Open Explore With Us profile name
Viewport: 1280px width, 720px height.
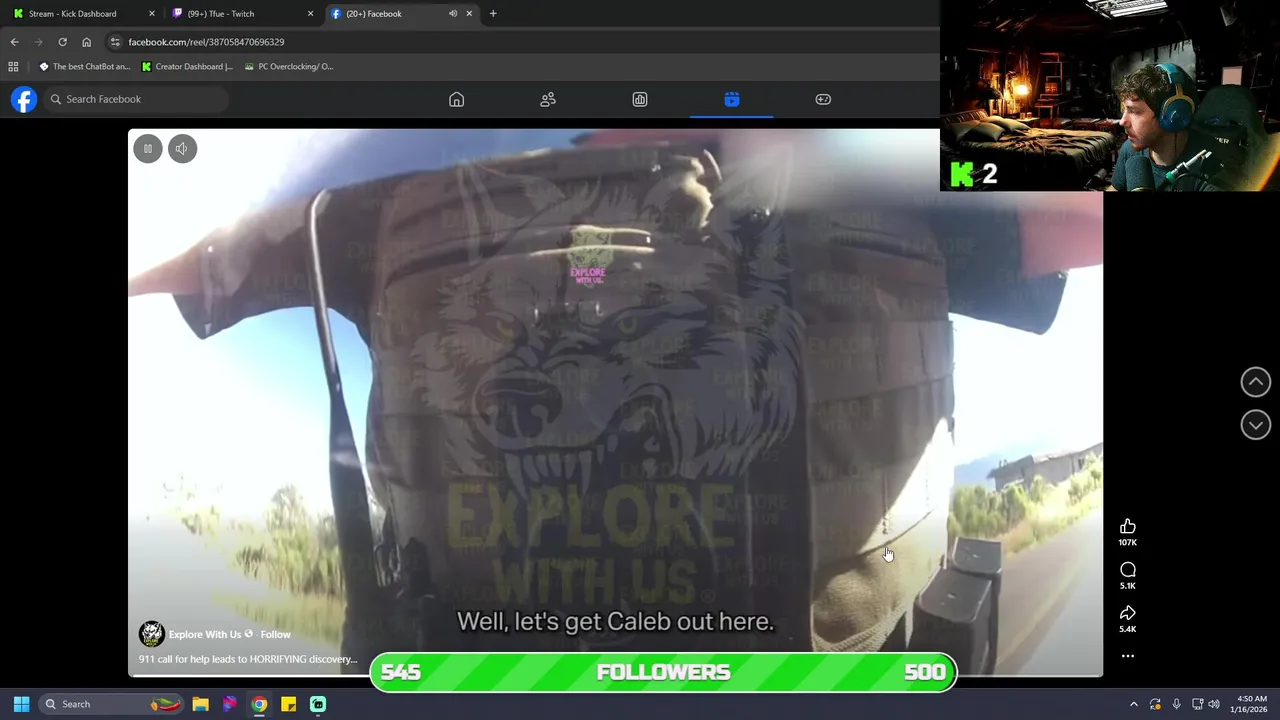pyautogui.click(x=205, y=634)
